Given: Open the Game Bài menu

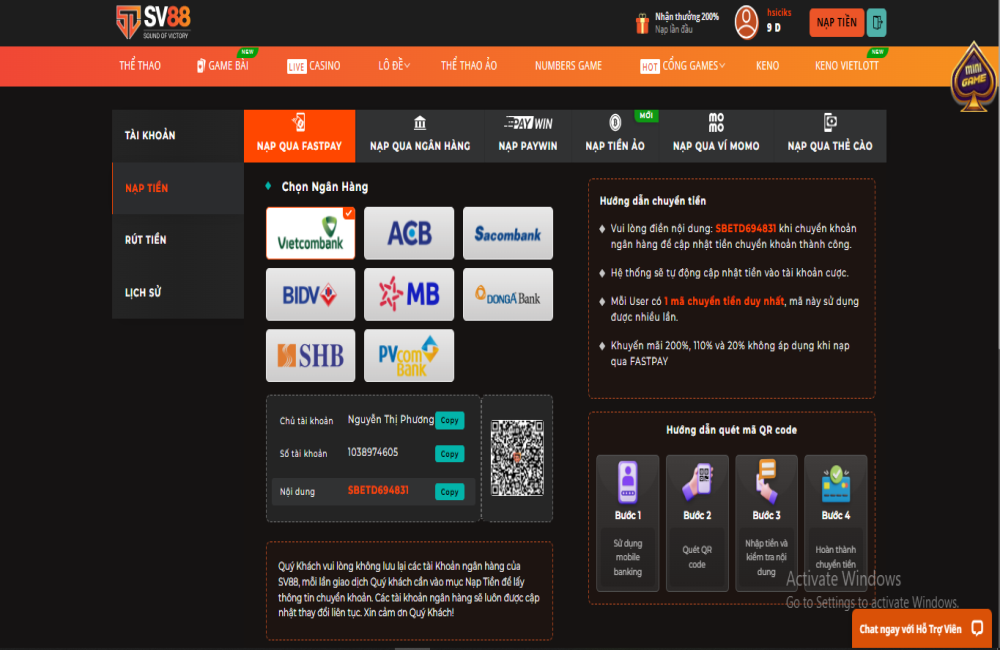Looking at the screenshot, I should [x=223, y=66].
